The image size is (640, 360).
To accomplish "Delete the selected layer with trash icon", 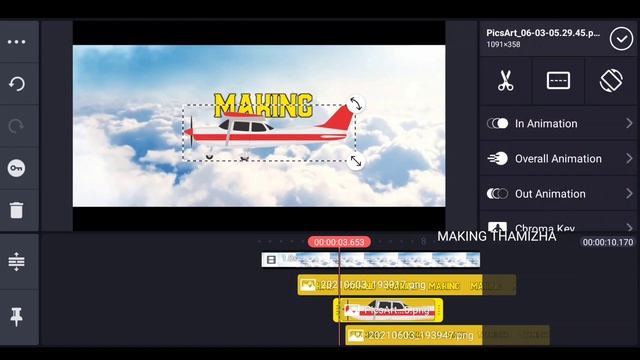I will coord(16,210).
